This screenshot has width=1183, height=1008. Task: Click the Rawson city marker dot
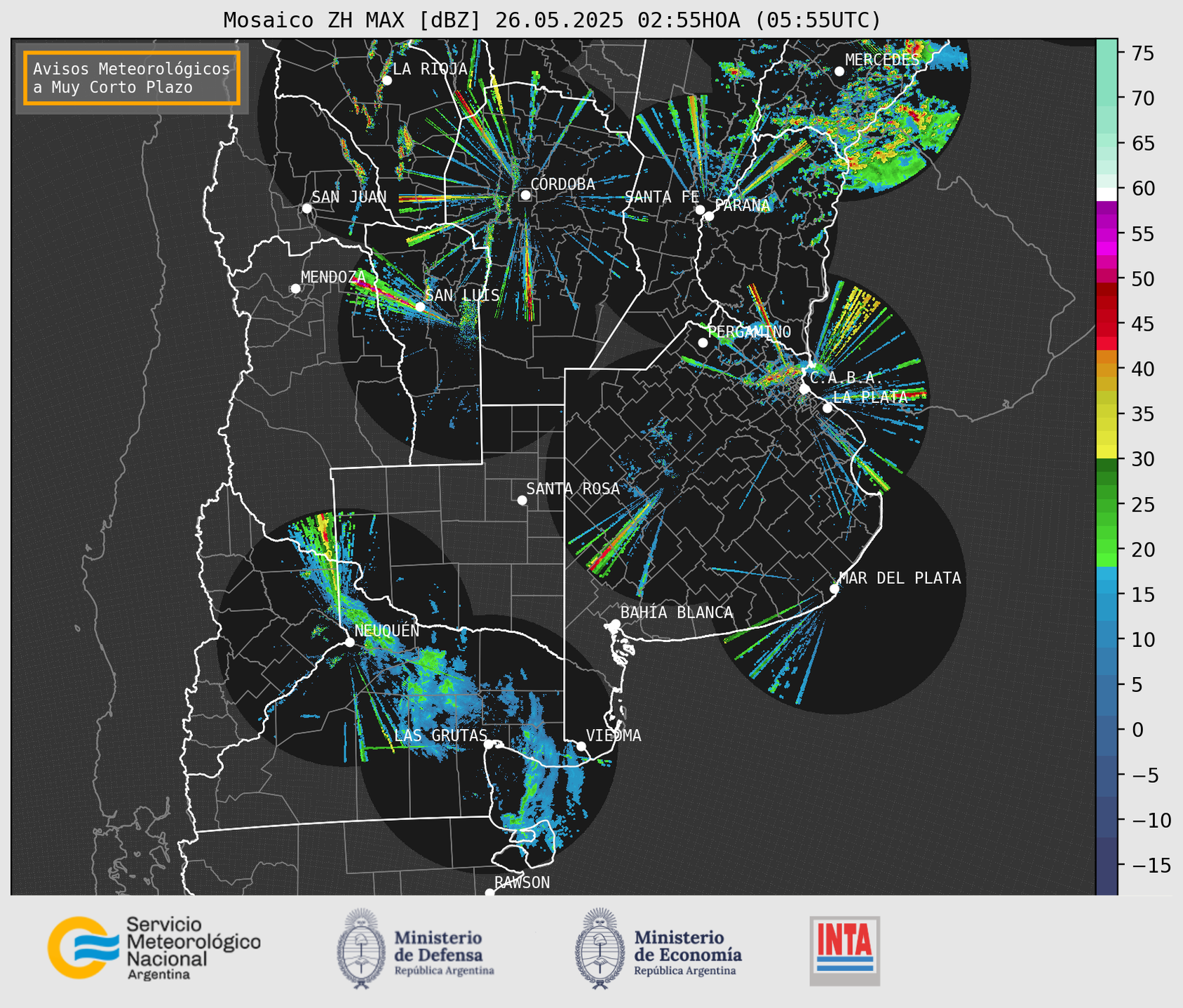pos(489,892)
